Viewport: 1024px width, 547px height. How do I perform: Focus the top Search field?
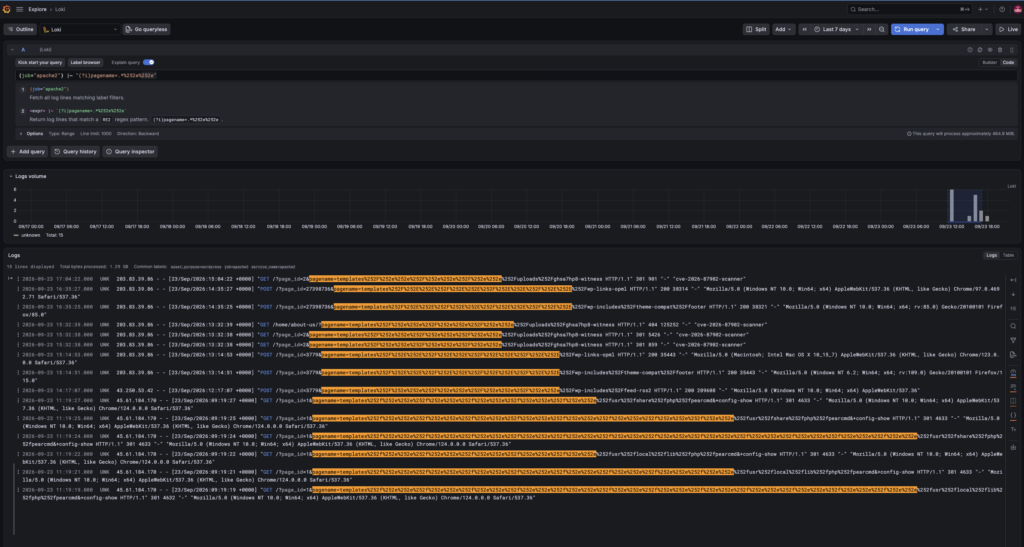click(x=908, y=9)
